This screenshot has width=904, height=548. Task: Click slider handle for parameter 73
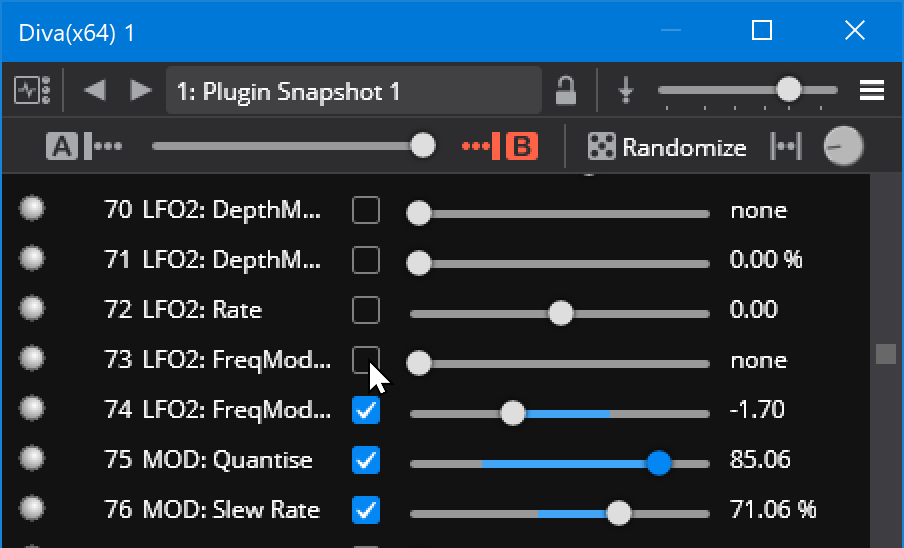[x=419, y=364]
